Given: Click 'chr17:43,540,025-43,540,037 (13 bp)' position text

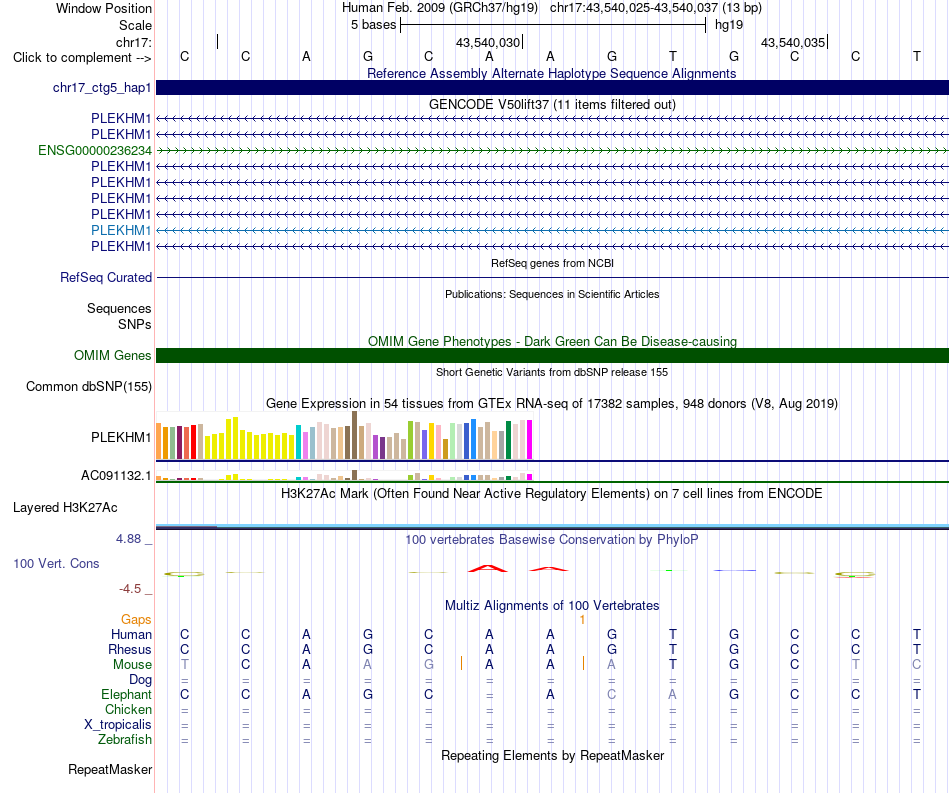Looking at the screenshot, I should pyautogui.click(x=656, y=8).
